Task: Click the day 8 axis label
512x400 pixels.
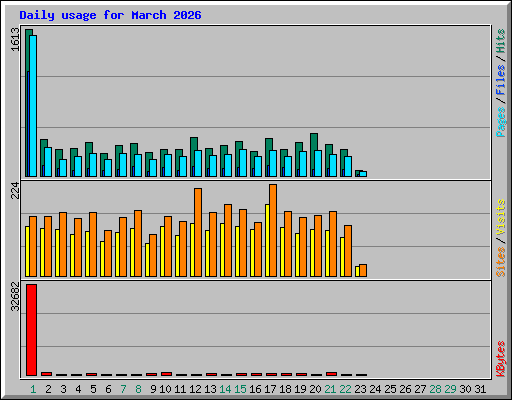Action: [x=138, y=389]
